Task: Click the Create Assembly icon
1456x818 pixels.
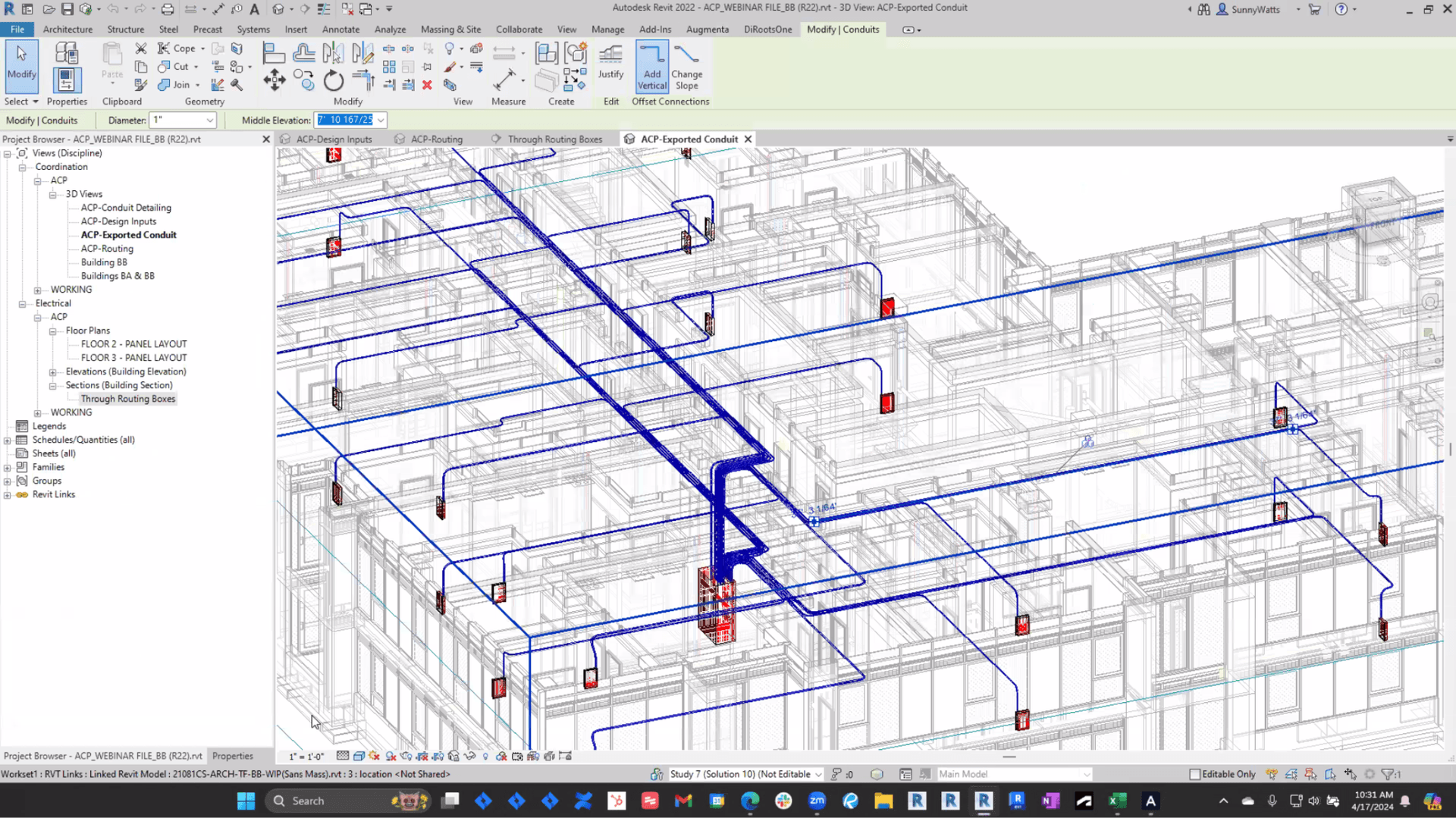Action: click(x=546, y=52)
